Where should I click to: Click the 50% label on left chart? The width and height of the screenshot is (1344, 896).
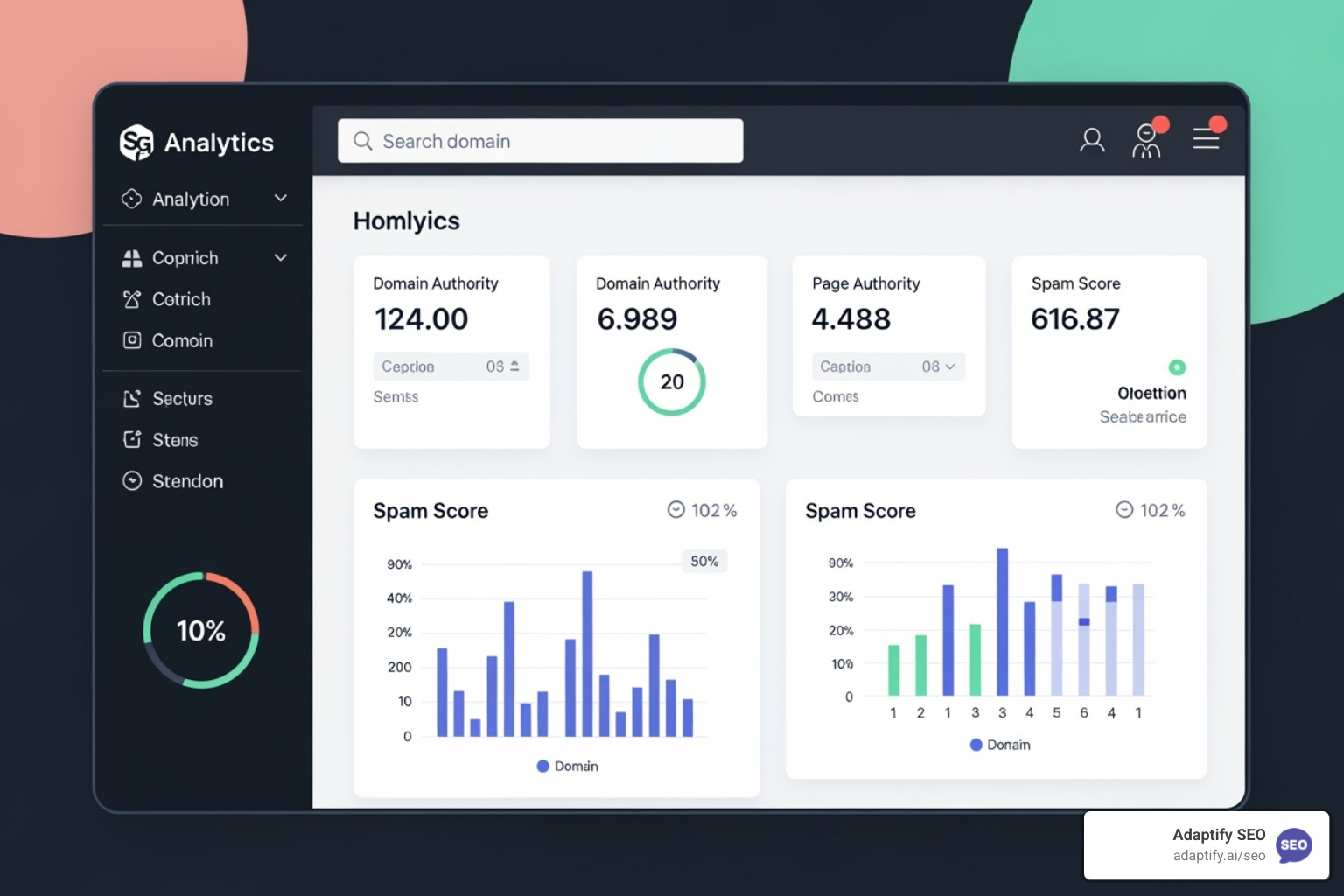[x=704, y=562]
